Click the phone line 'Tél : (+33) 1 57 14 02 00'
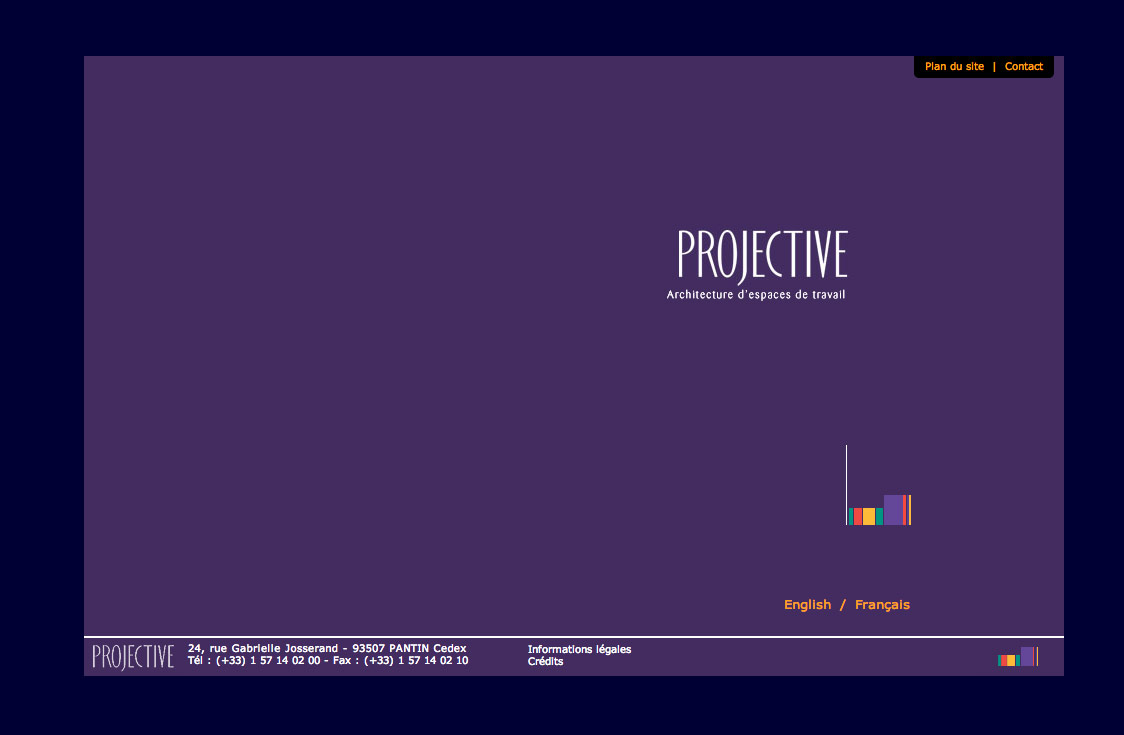The height and width of the screenshot is (735, 1124). coord(254,660)
